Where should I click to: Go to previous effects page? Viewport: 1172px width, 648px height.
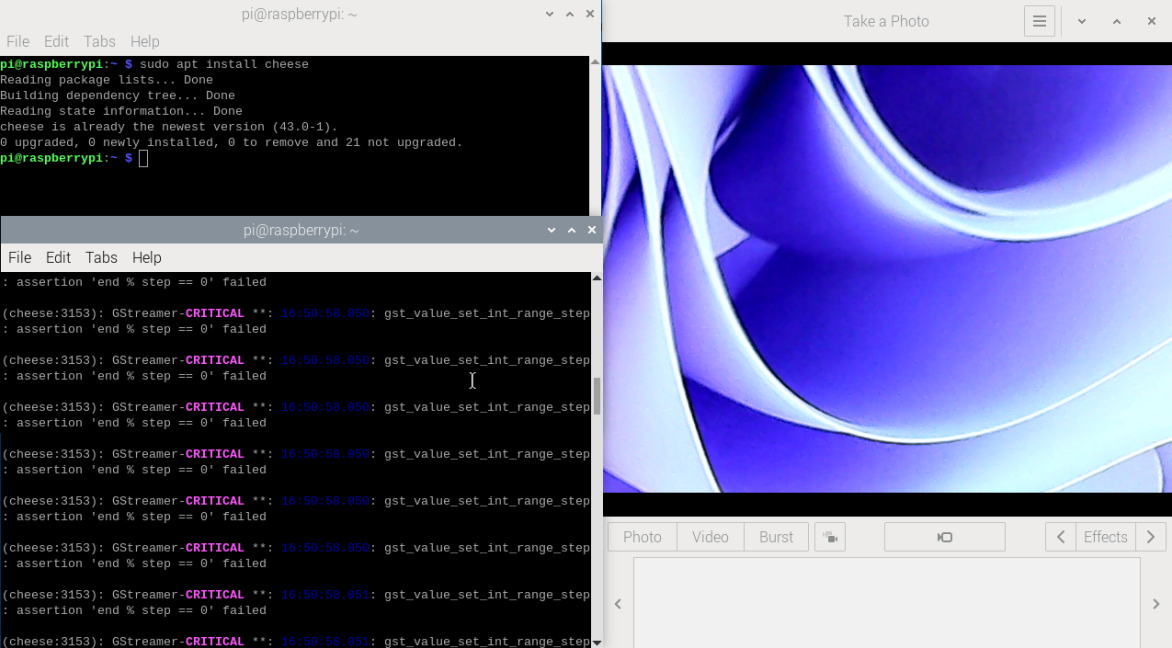tap(1060, 537)
